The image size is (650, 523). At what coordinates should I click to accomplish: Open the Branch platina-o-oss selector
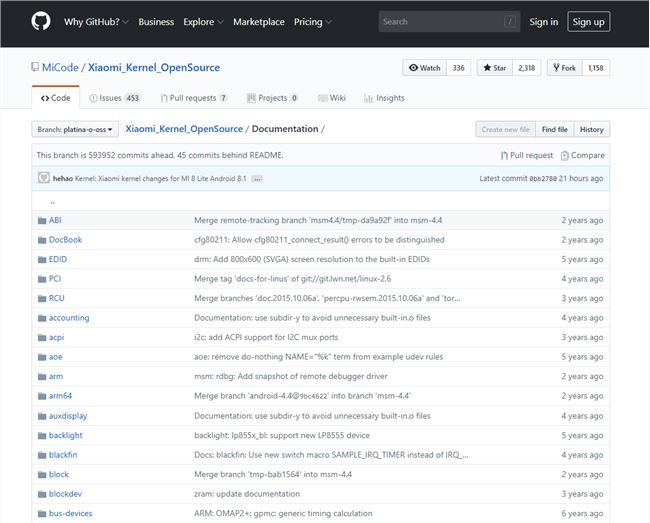coord(75,129)
